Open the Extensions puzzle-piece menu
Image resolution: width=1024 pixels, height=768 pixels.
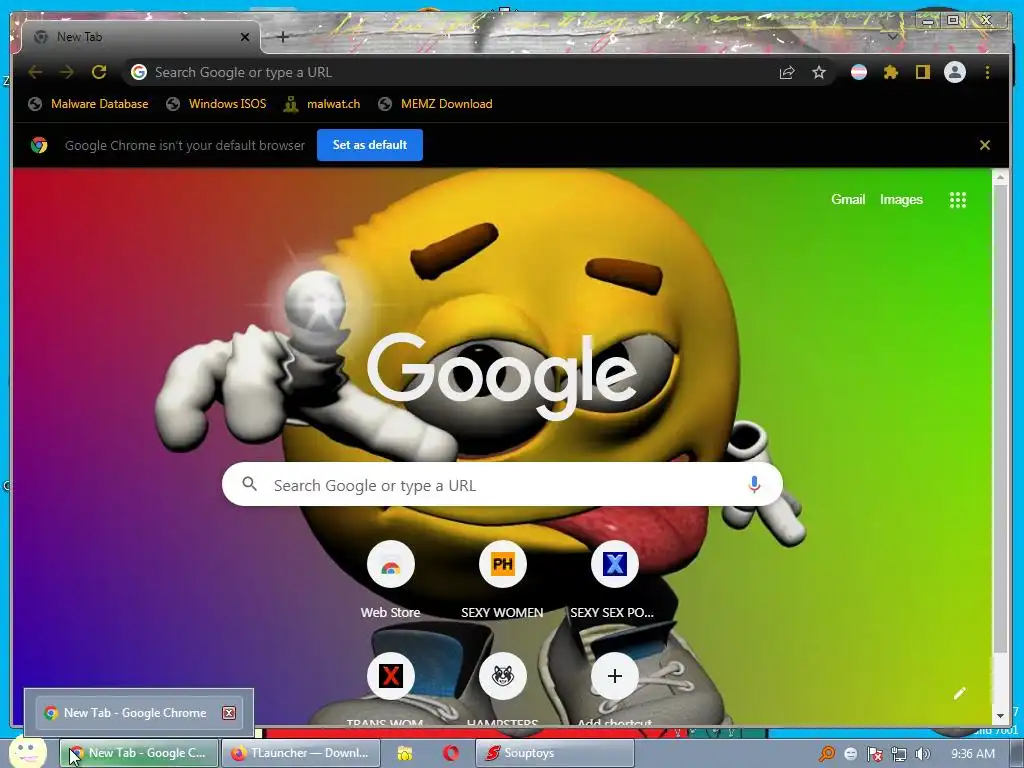pos(890,72)
